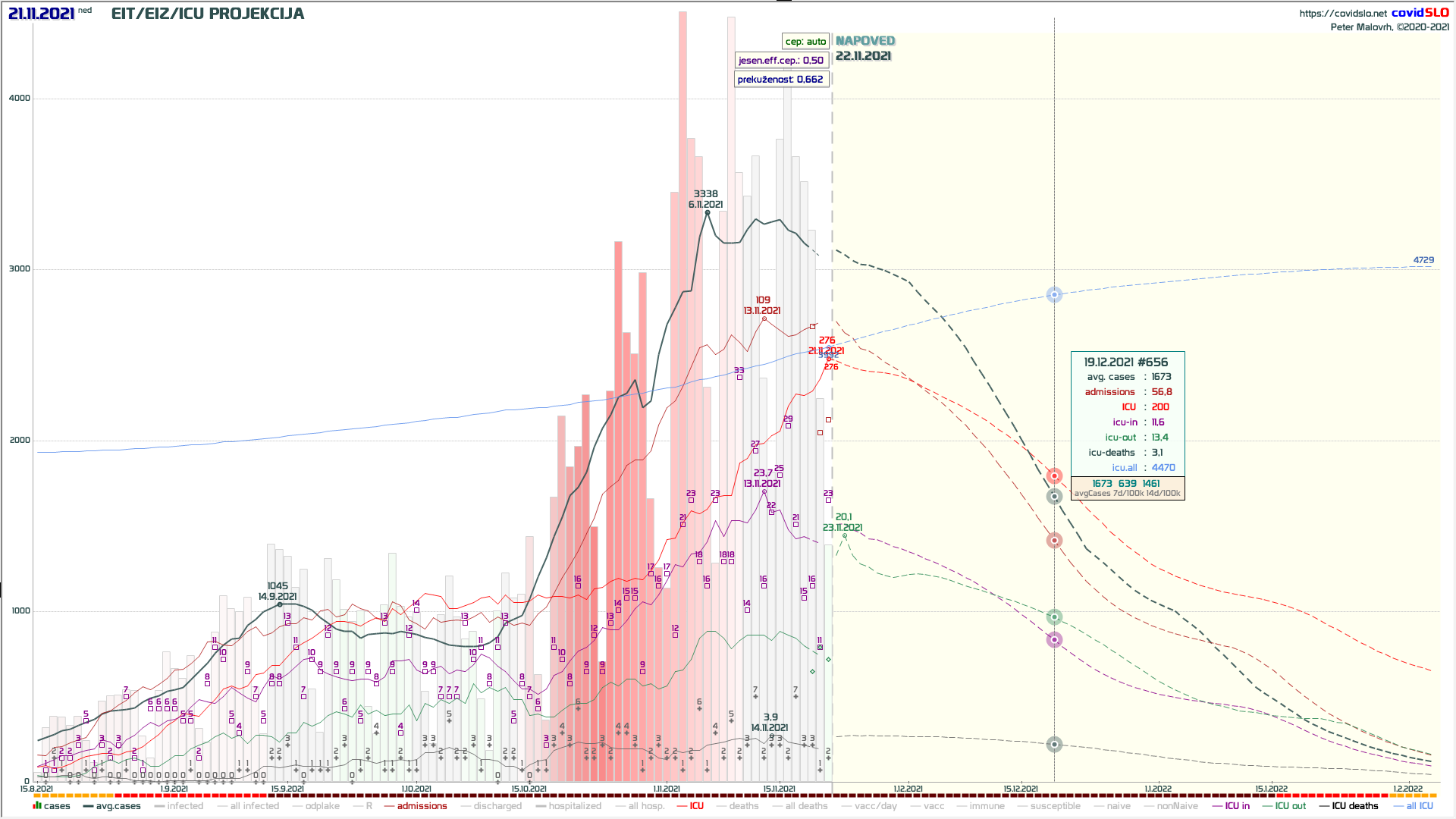
Task: Click the 1045 peak point on 14.9.2021
Action: (280, 604)
